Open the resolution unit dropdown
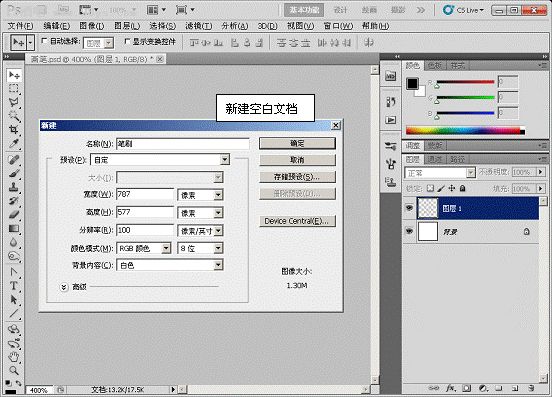 click(x=218, y=231)
